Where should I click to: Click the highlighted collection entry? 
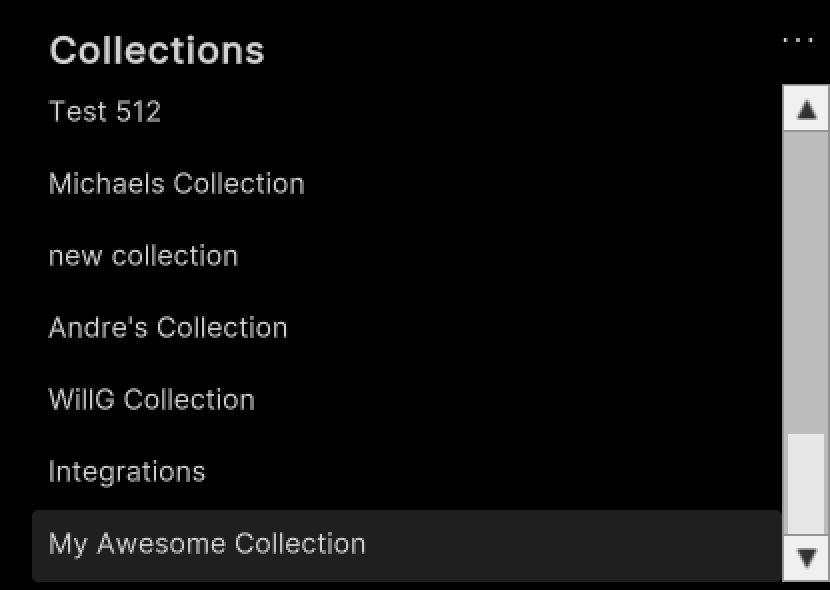(x=207, y=543)
